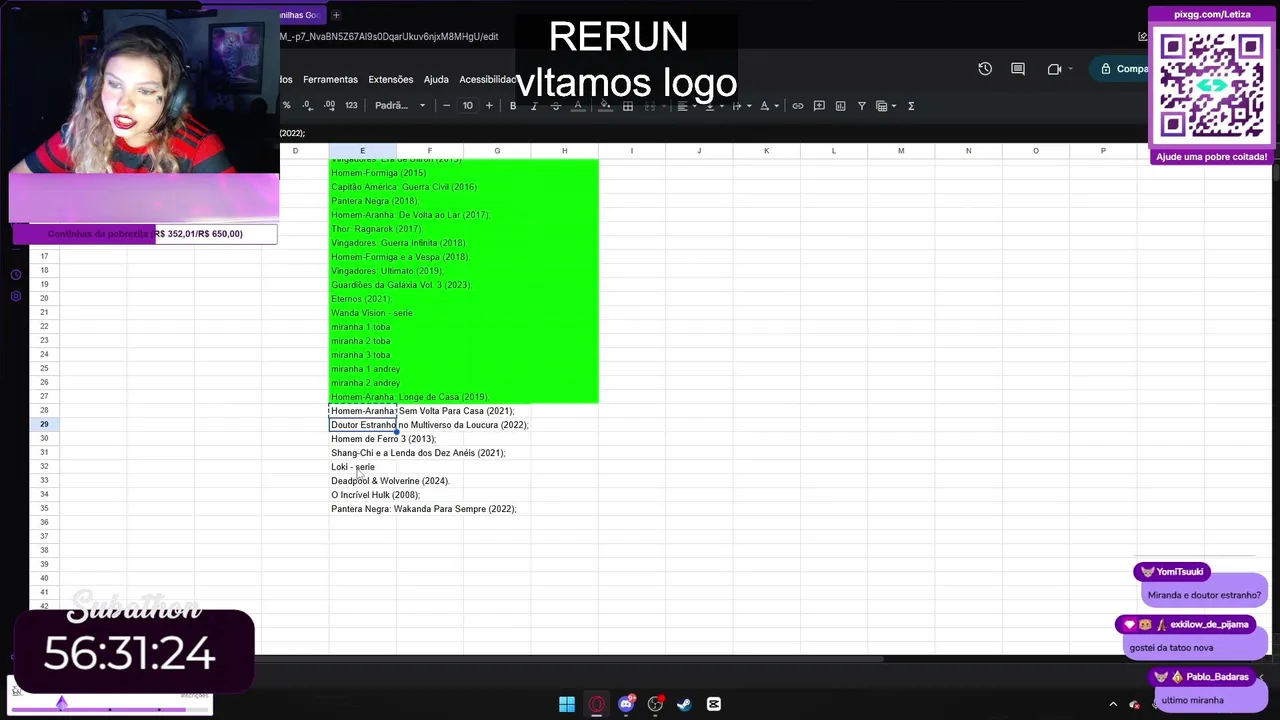
Task: Open version history clock icon
Action: tap(985, 69)
